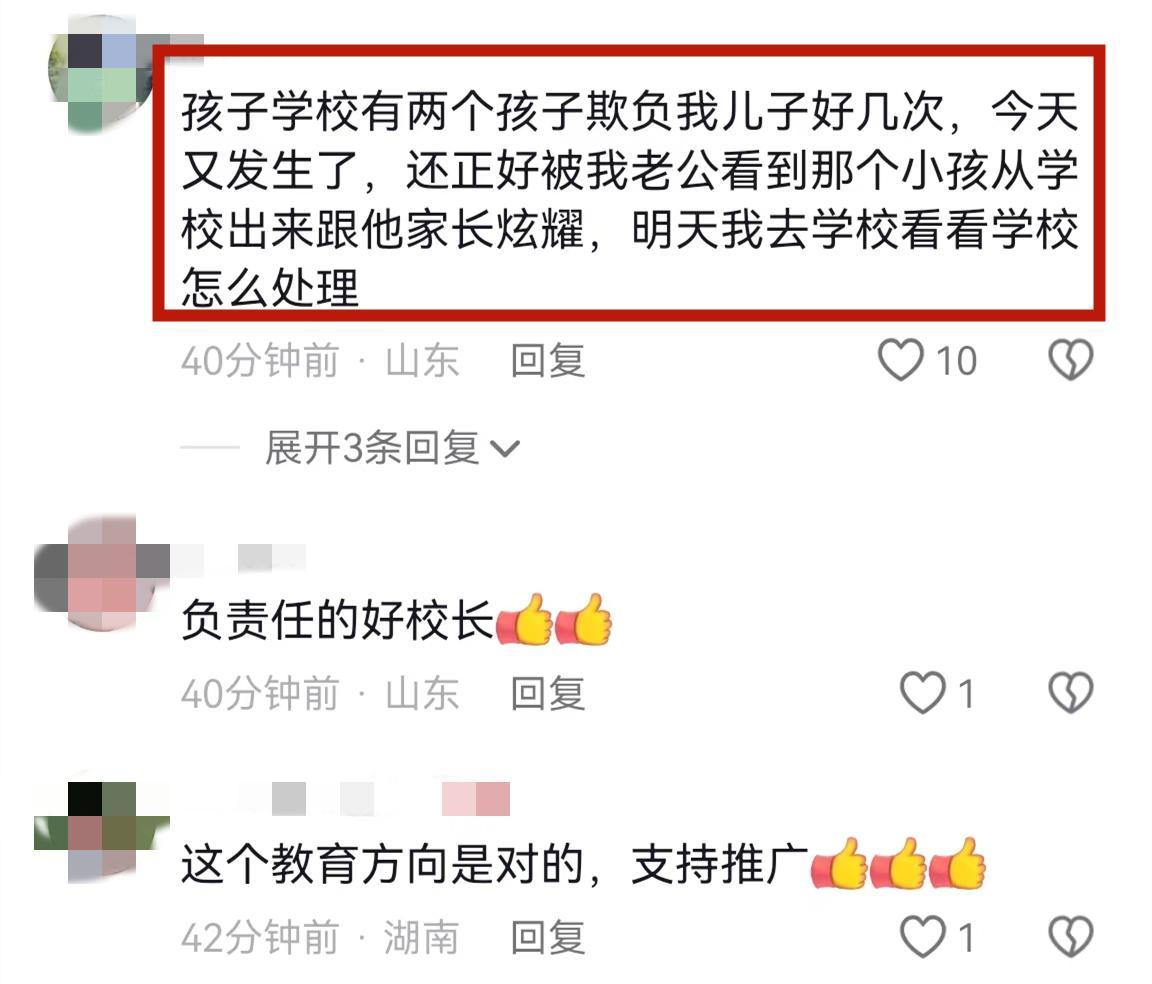This screenshot has height=984, width=1152.
Task: Click 回复 under the Hunan comment
Action: pyautogui.click(x=548, y=938)
